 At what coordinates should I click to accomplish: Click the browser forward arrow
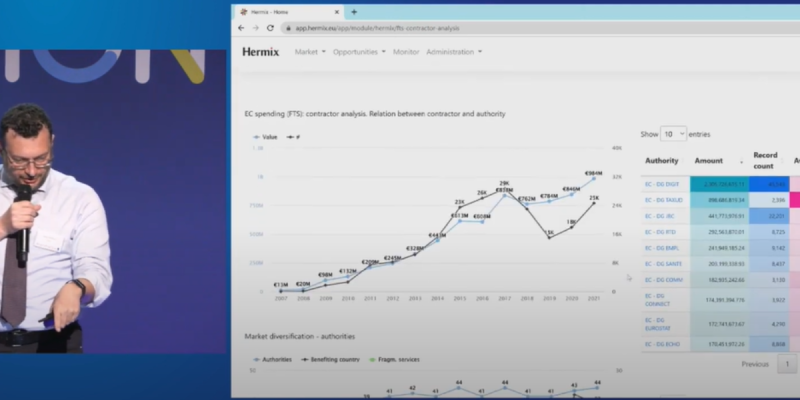[x=256, y=28]
